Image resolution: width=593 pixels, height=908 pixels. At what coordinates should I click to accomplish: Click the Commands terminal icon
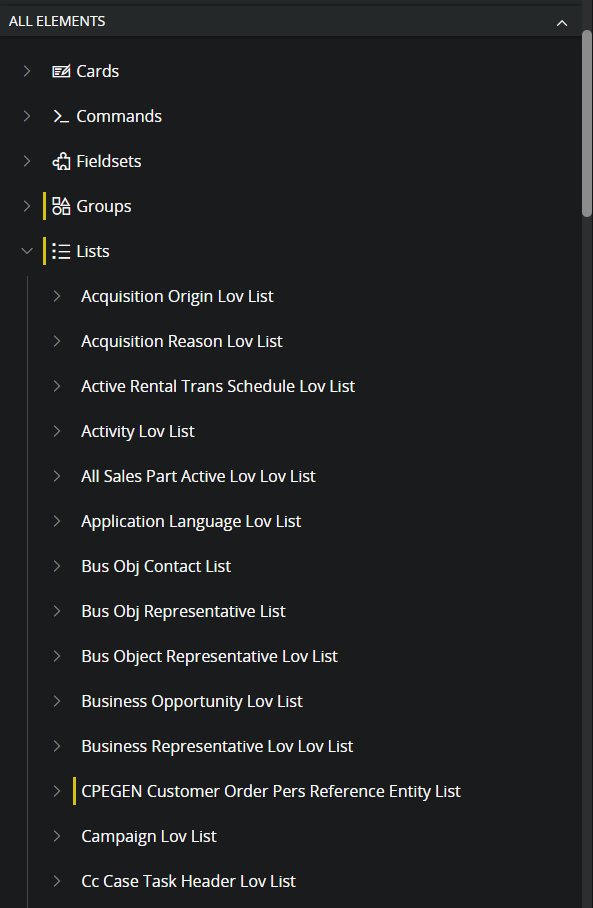(x=61, y=116)
